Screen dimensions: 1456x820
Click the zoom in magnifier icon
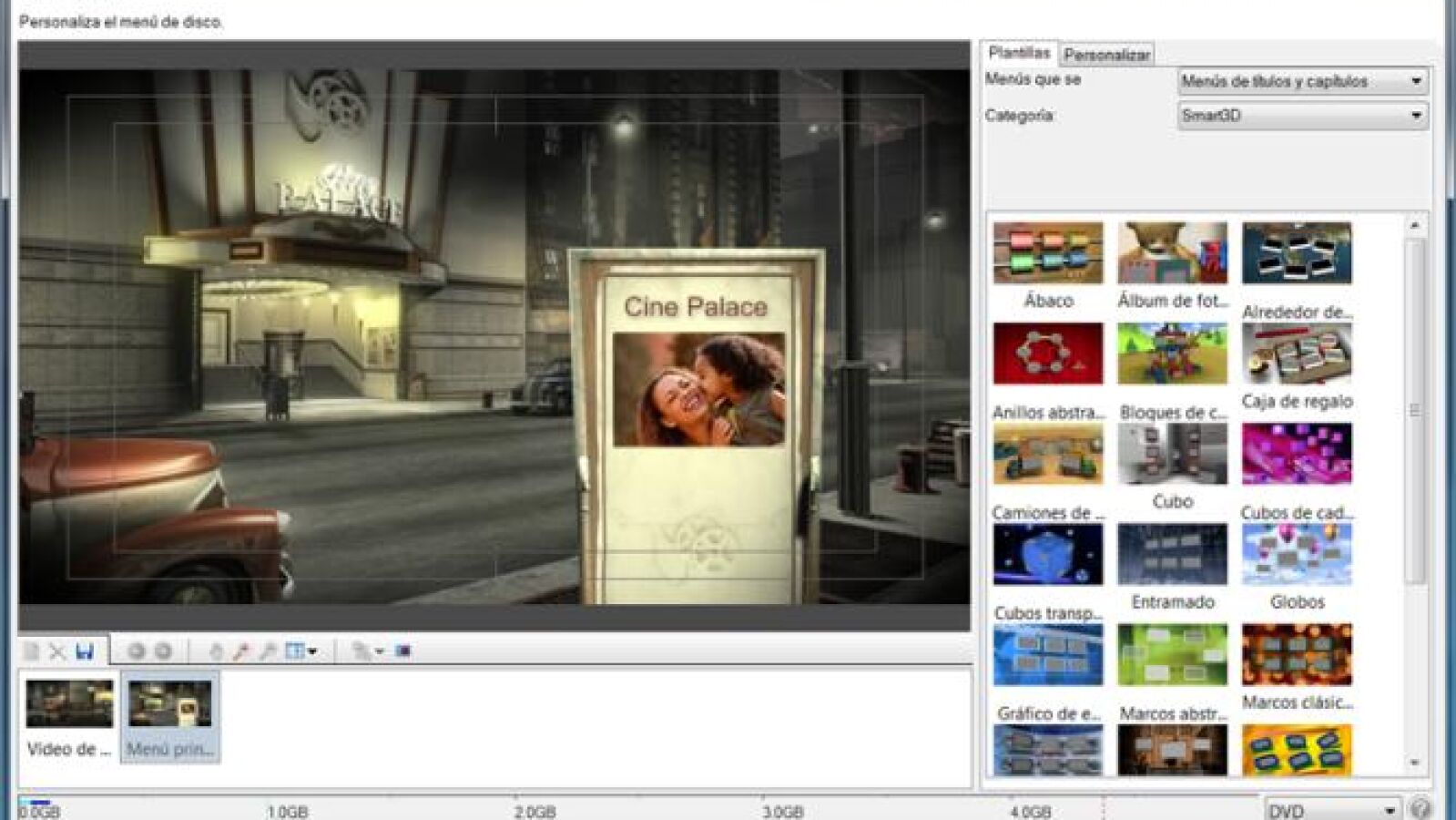pyautogui.click(x=241, y=651)
